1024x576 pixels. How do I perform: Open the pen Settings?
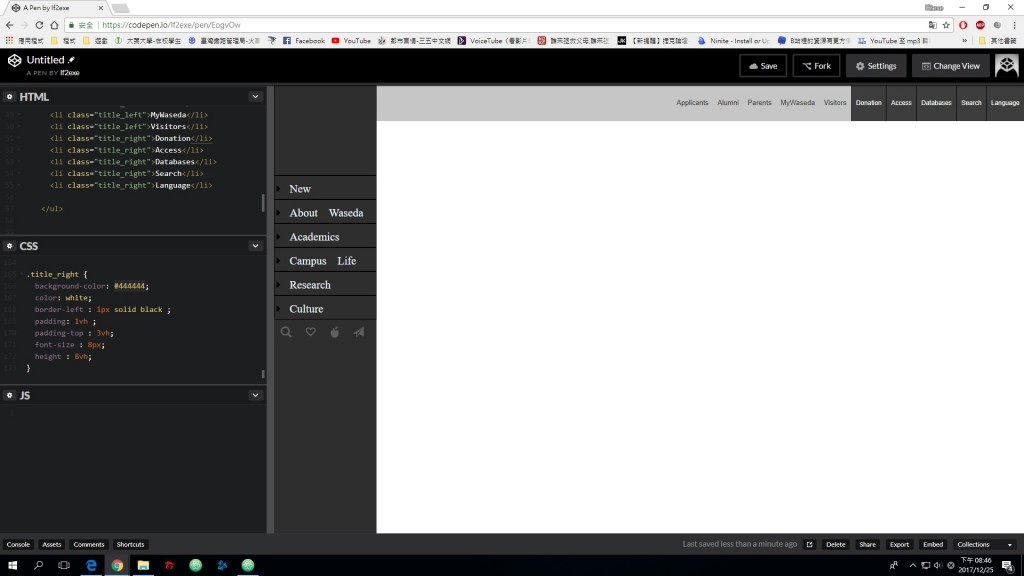click(876, 66)
